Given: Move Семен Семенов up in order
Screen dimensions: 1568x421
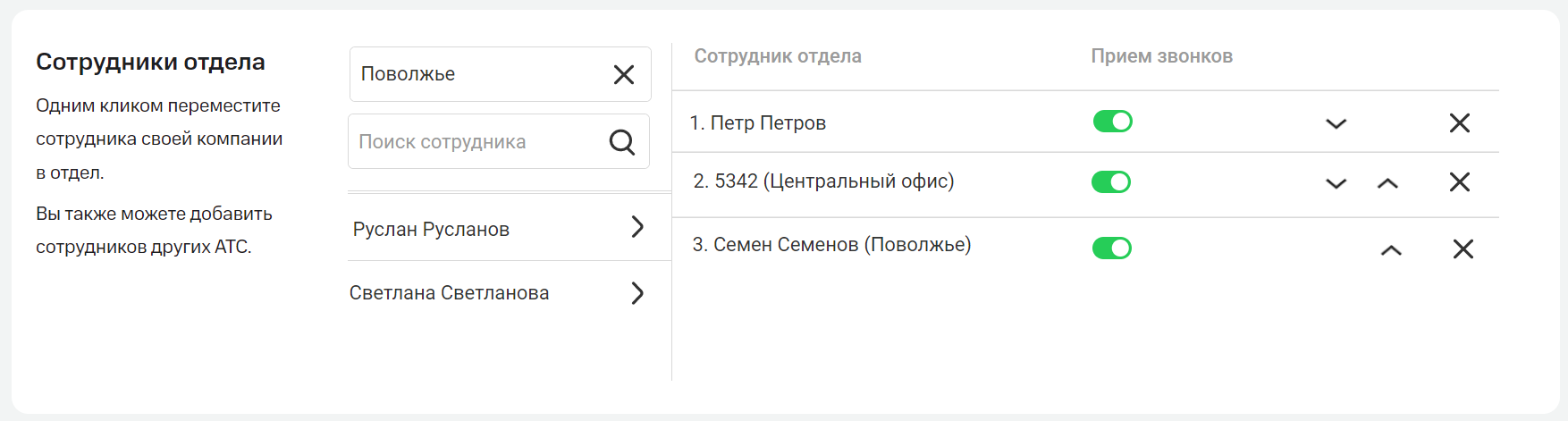Looking at the screenshot, I should tap(1391, 251).
